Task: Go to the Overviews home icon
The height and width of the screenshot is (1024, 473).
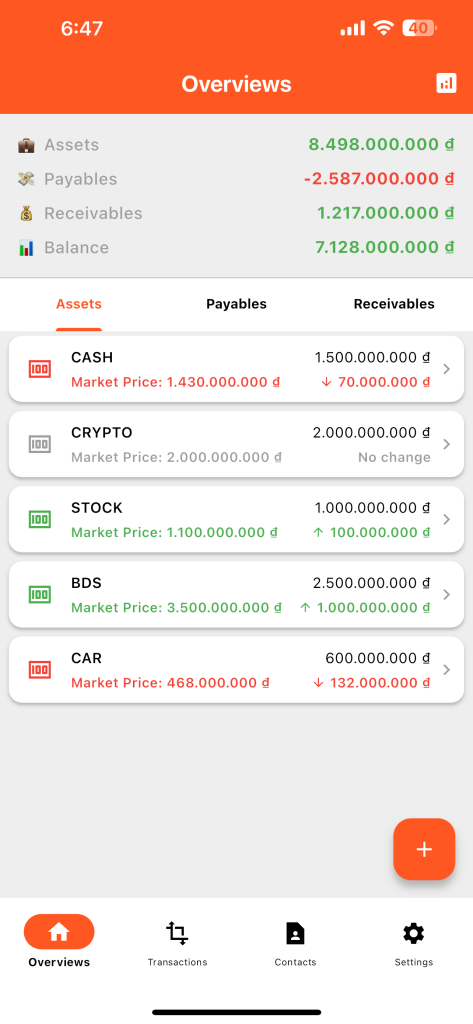Action: click(x=59, y=932)
